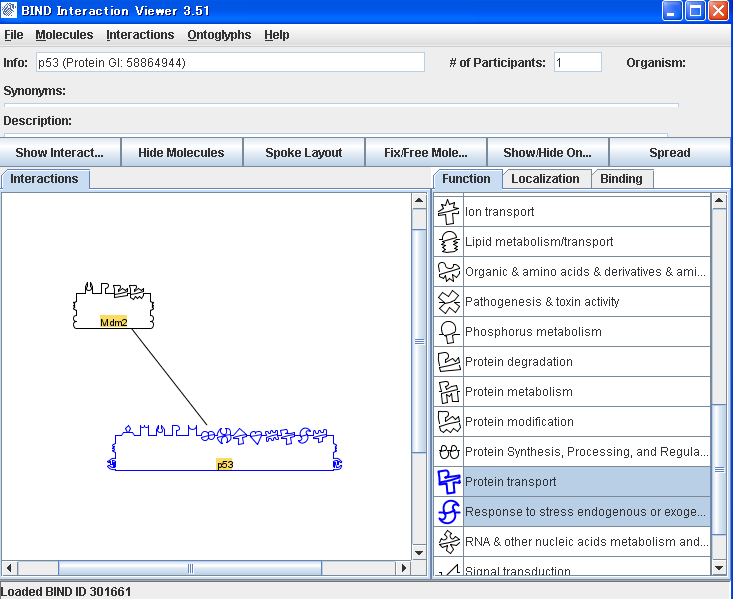
Task: Click the Spread button
Action: (x=670, y=152)
